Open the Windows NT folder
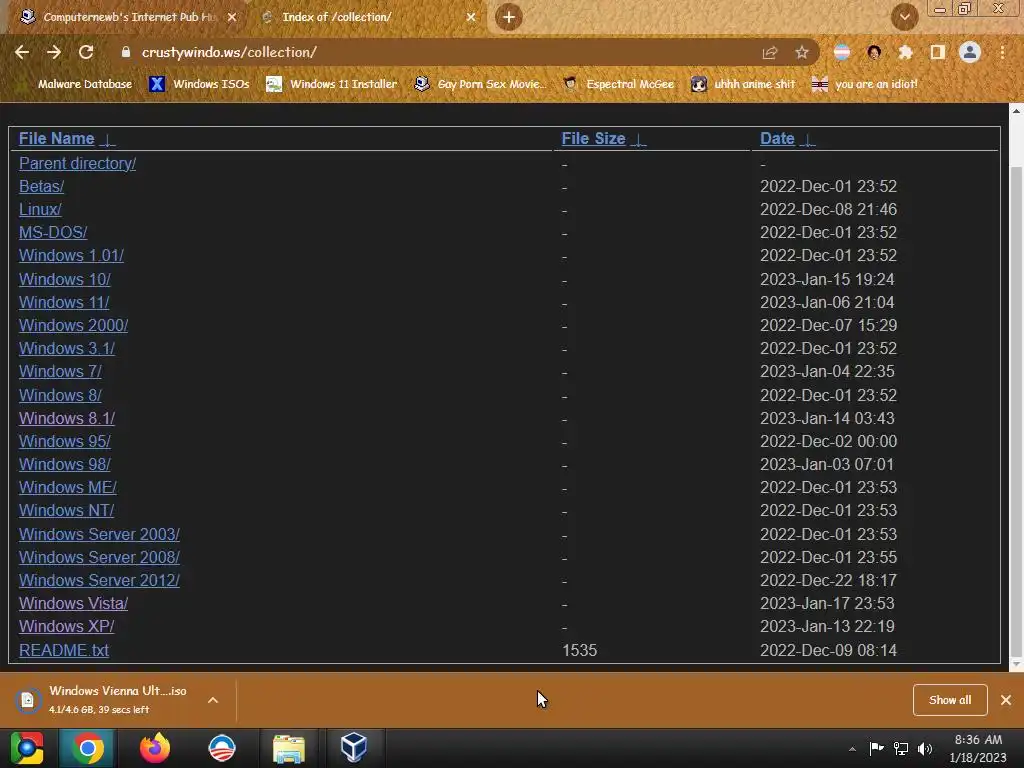The image size is (1024, 768). click(66, 510)
